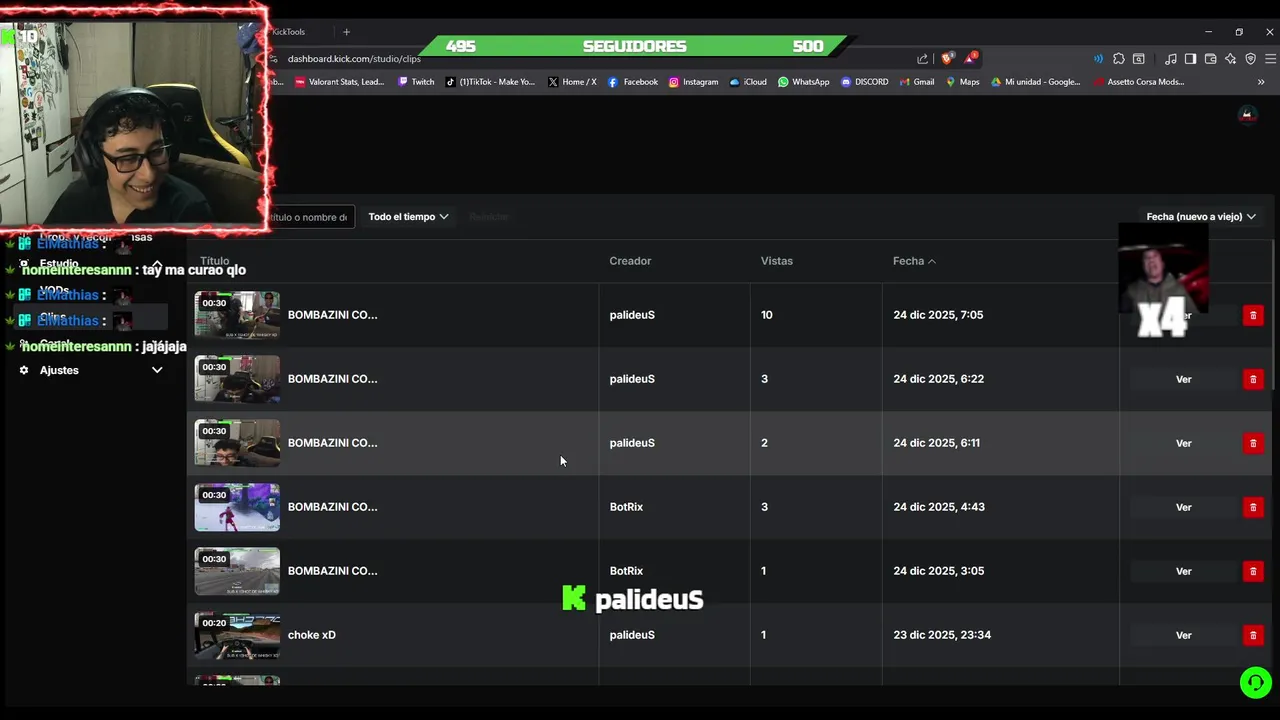This screenshot has height=720, width=1280.
Task: Open the iCloud bookmark
Action: click(748, 82)
